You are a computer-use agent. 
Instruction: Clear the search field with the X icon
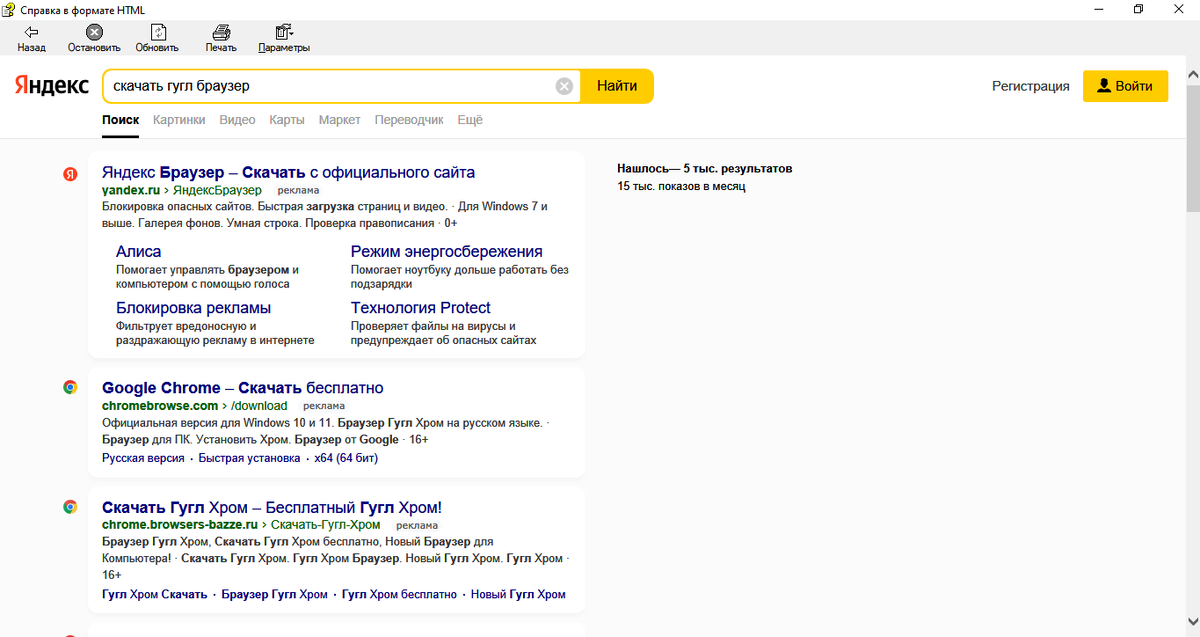point(564,86)
